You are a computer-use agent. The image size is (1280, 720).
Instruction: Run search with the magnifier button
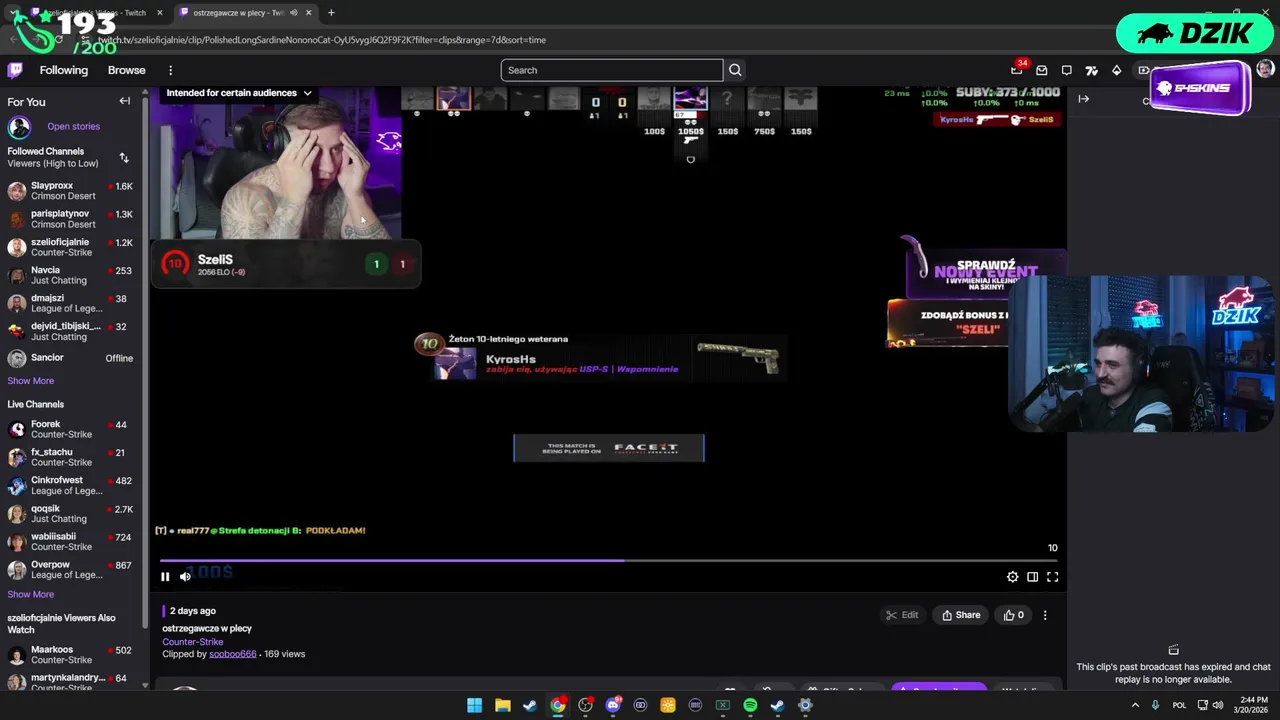pyautogui.click(x=735, y=70)
